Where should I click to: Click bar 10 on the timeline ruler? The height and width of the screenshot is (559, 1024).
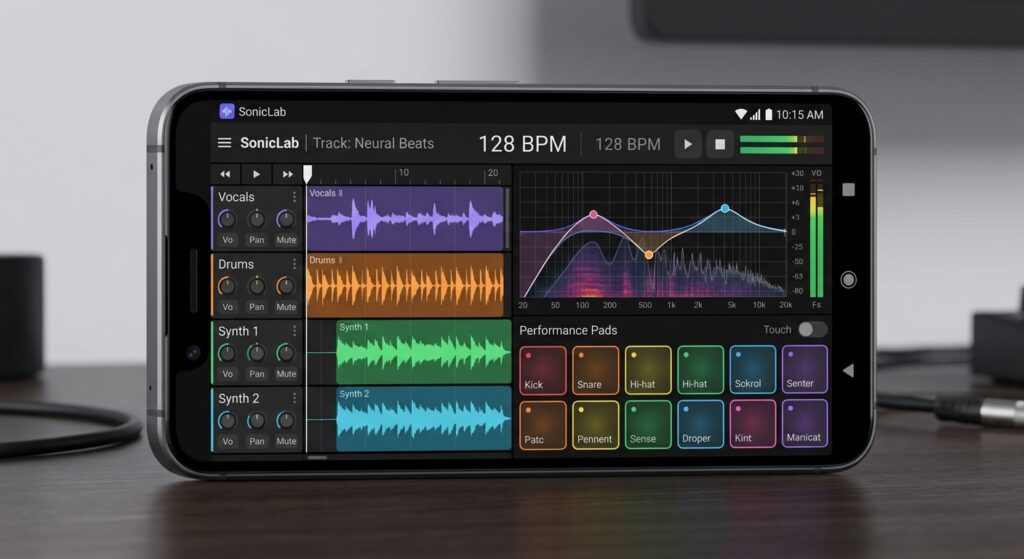pyautogui.click(x=404, y=172)
